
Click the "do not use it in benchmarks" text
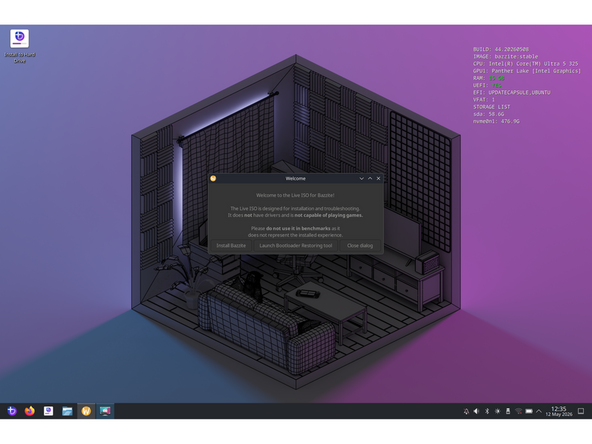(x=298, y=228)
